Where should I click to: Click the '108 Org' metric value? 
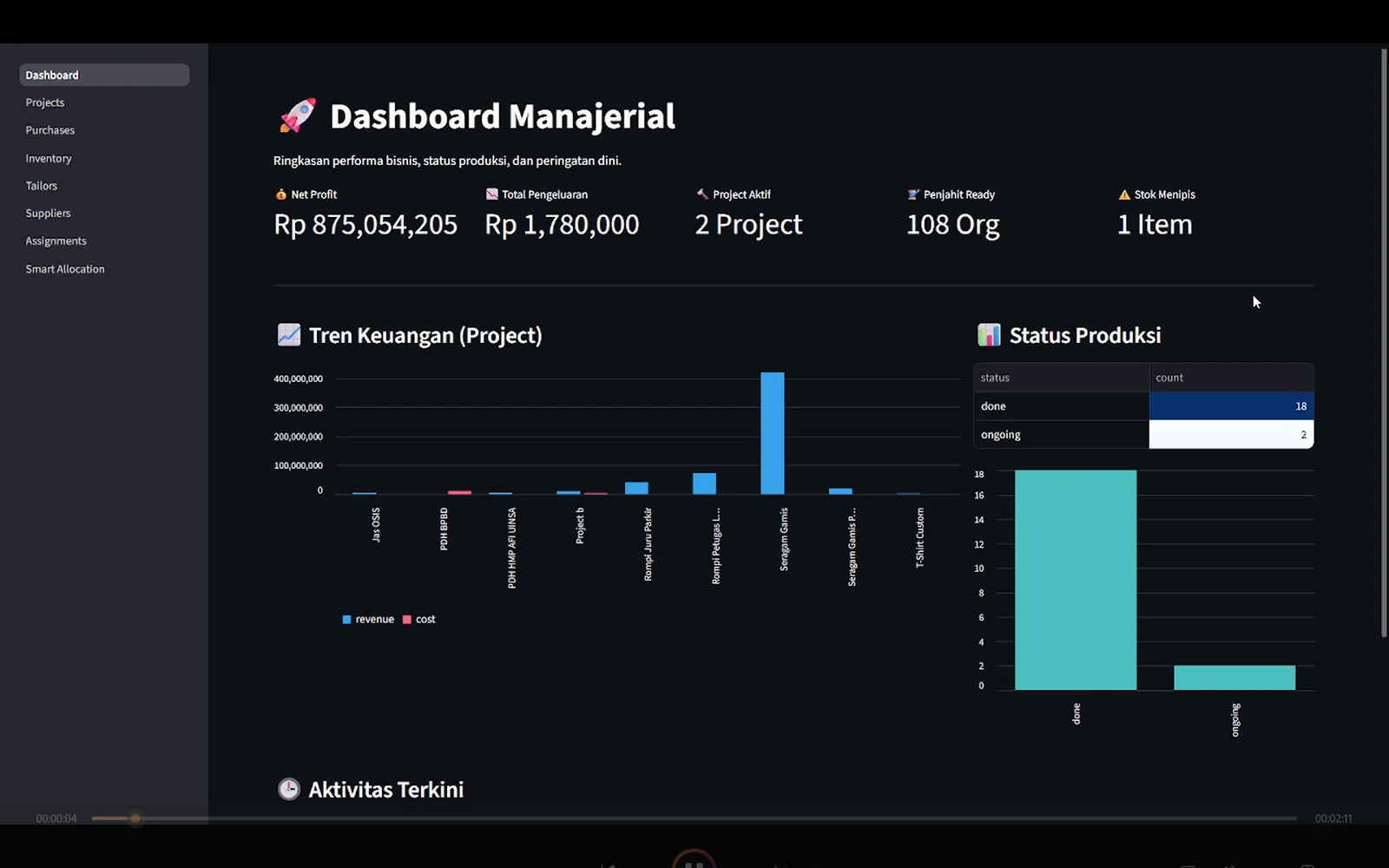click(x=952, y=225)
